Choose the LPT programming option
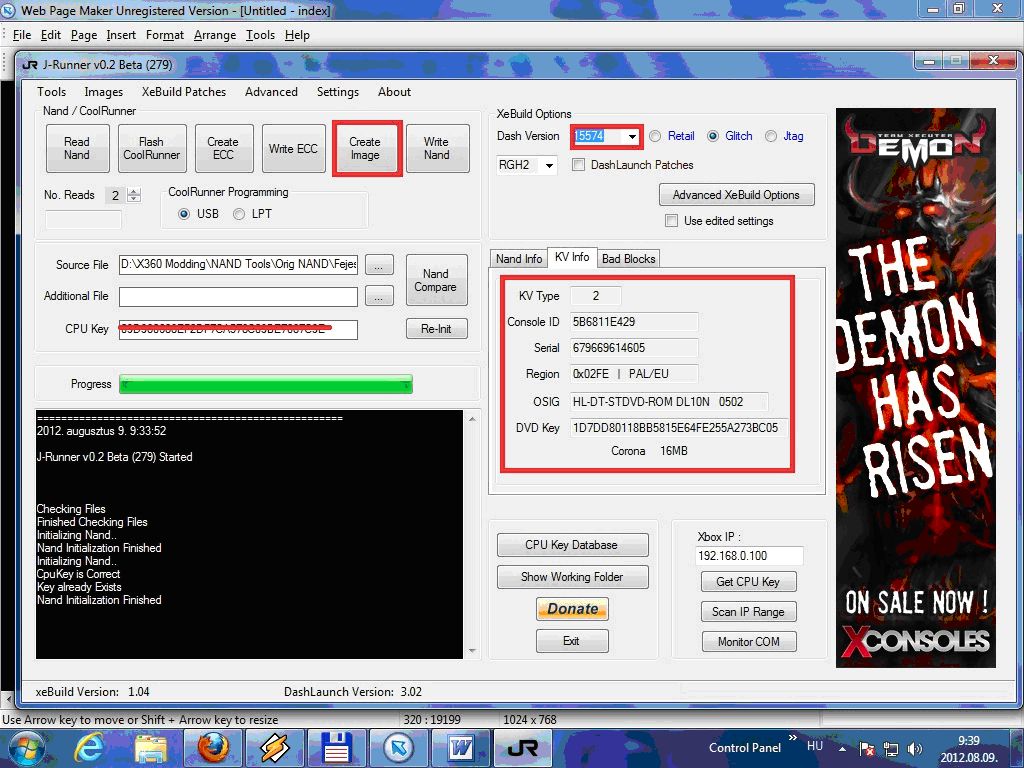 pos(239,214)
